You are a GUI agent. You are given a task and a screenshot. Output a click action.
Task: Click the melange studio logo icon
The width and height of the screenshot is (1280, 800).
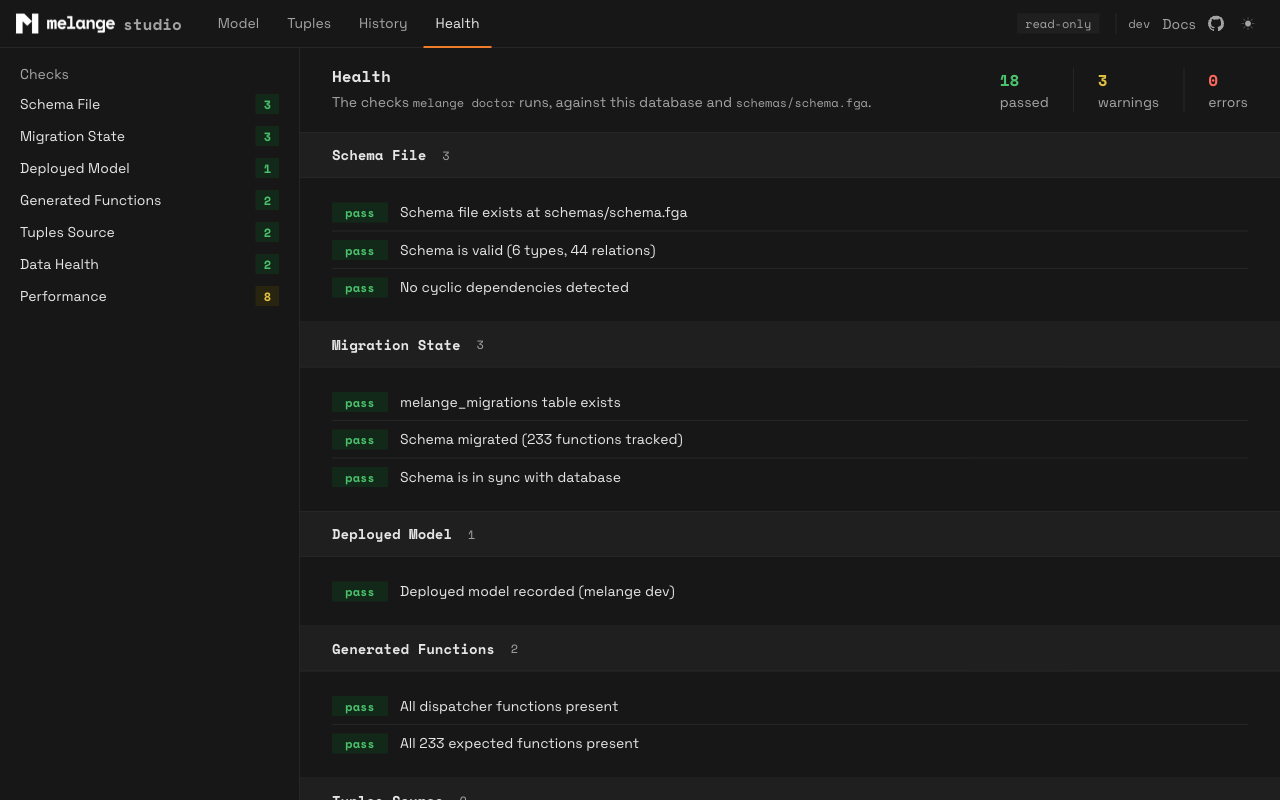click(27, 23)
